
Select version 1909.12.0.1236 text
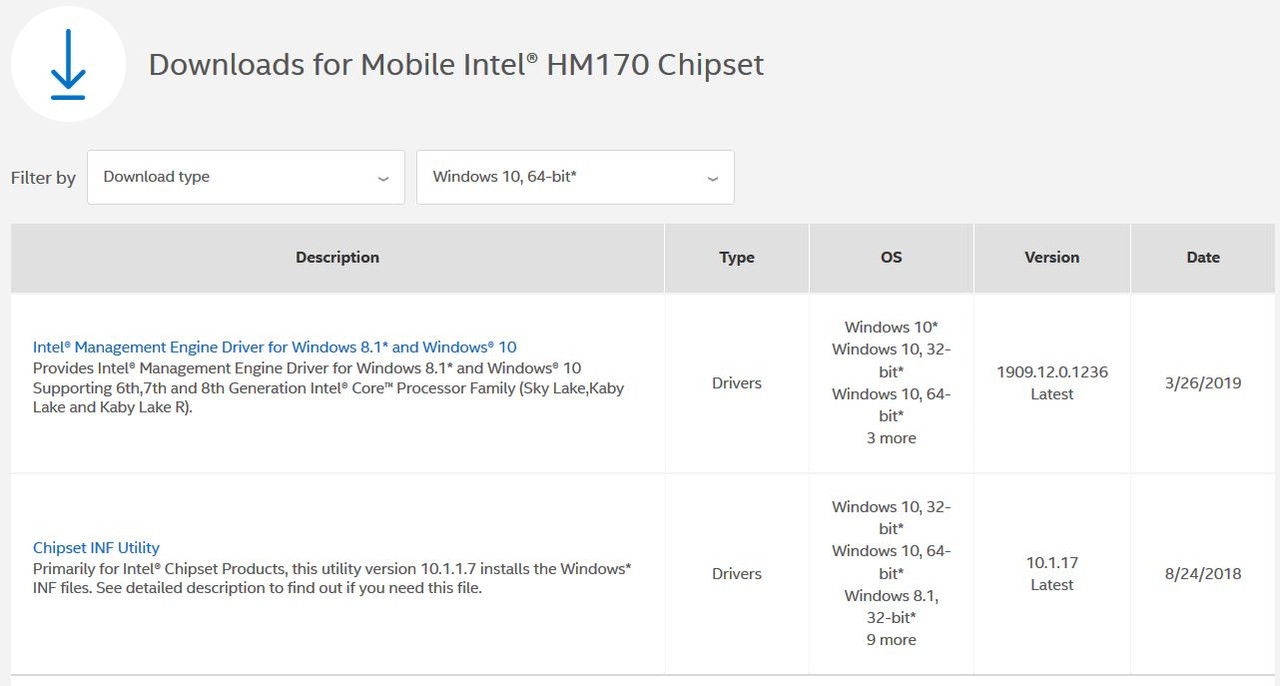[1052, 372]
